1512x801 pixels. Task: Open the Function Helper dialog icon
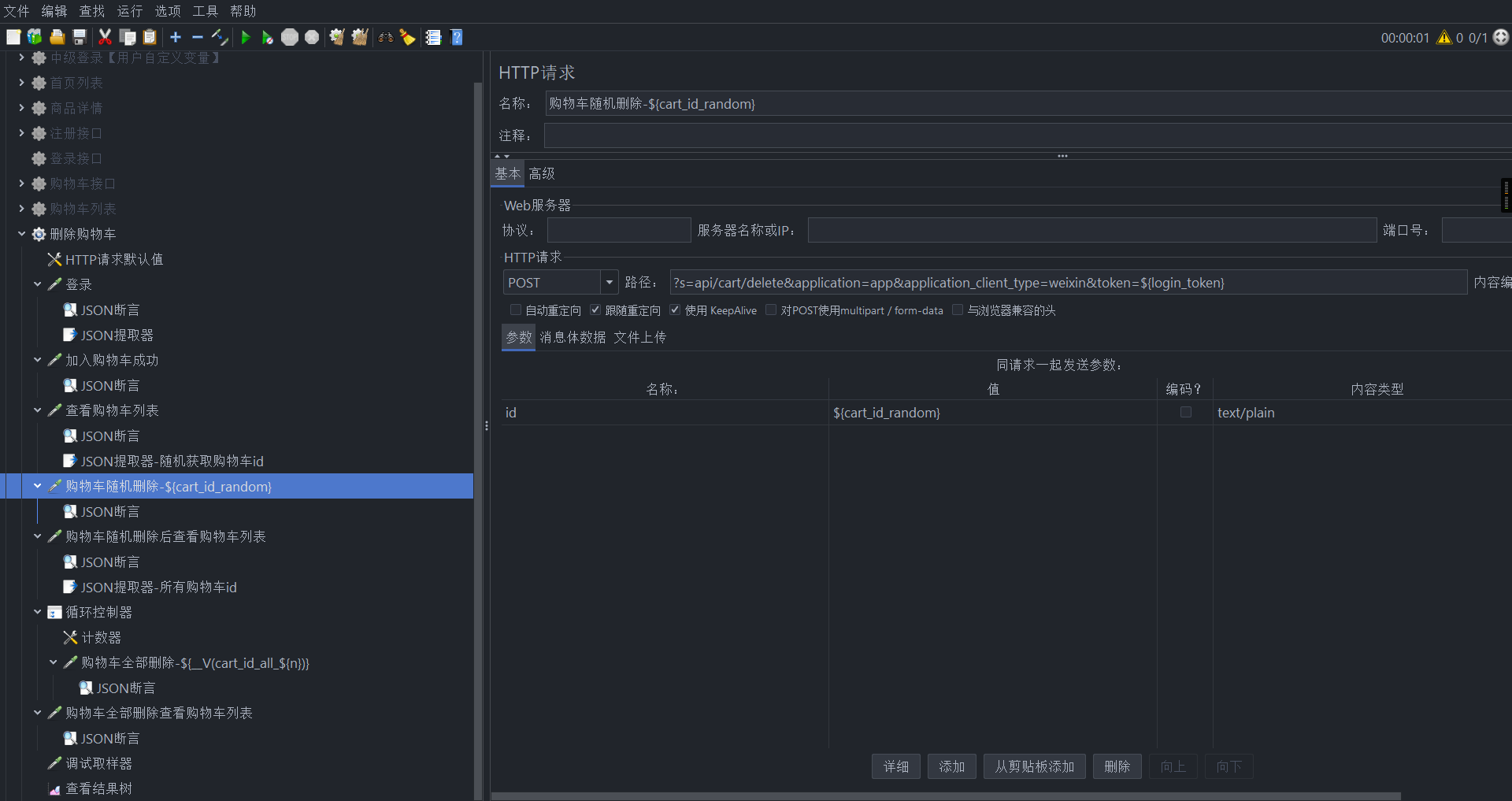click(433, 37)
